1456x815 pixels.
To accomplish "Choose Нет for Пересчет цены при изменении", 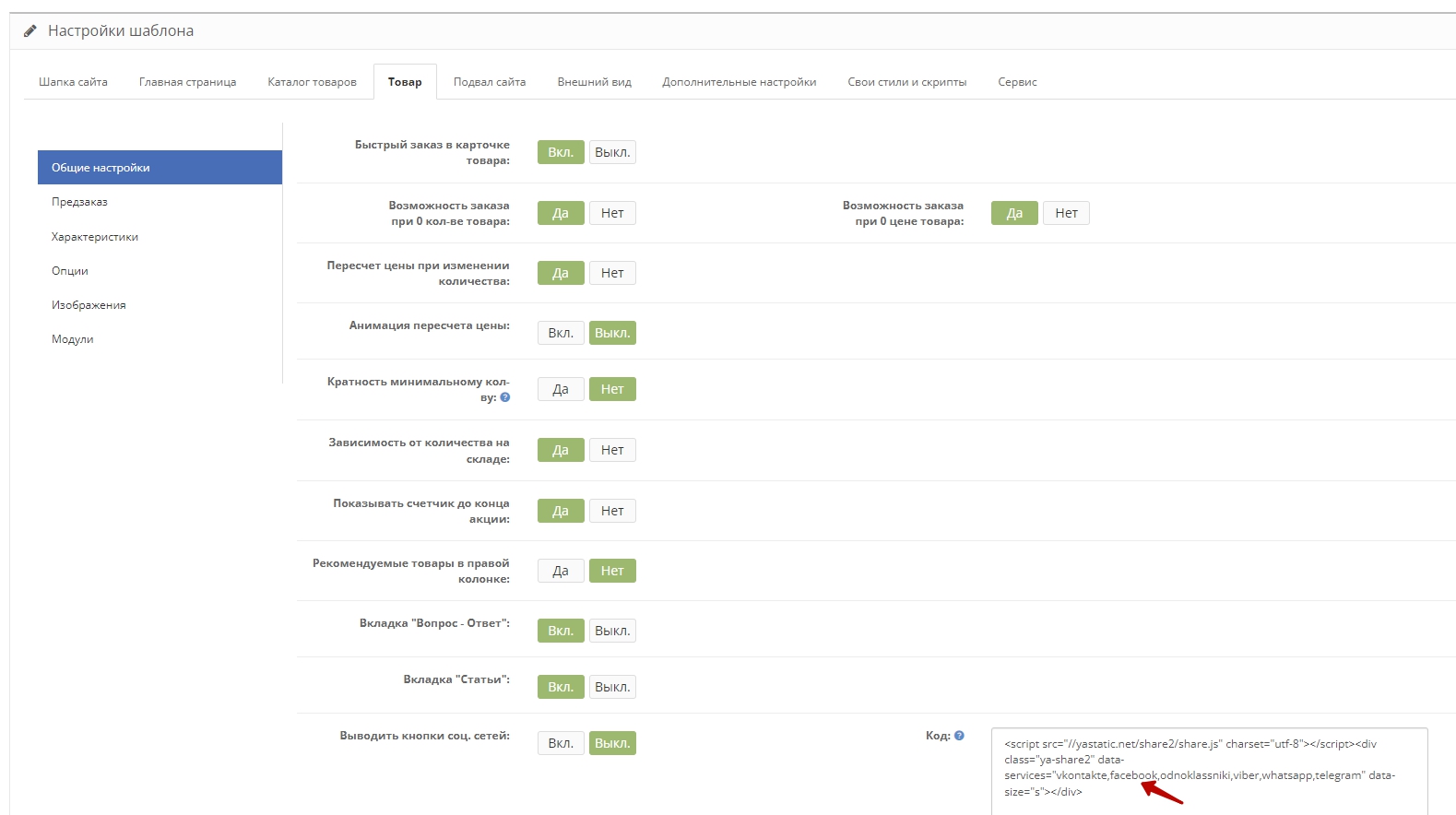I will point(612,273).
